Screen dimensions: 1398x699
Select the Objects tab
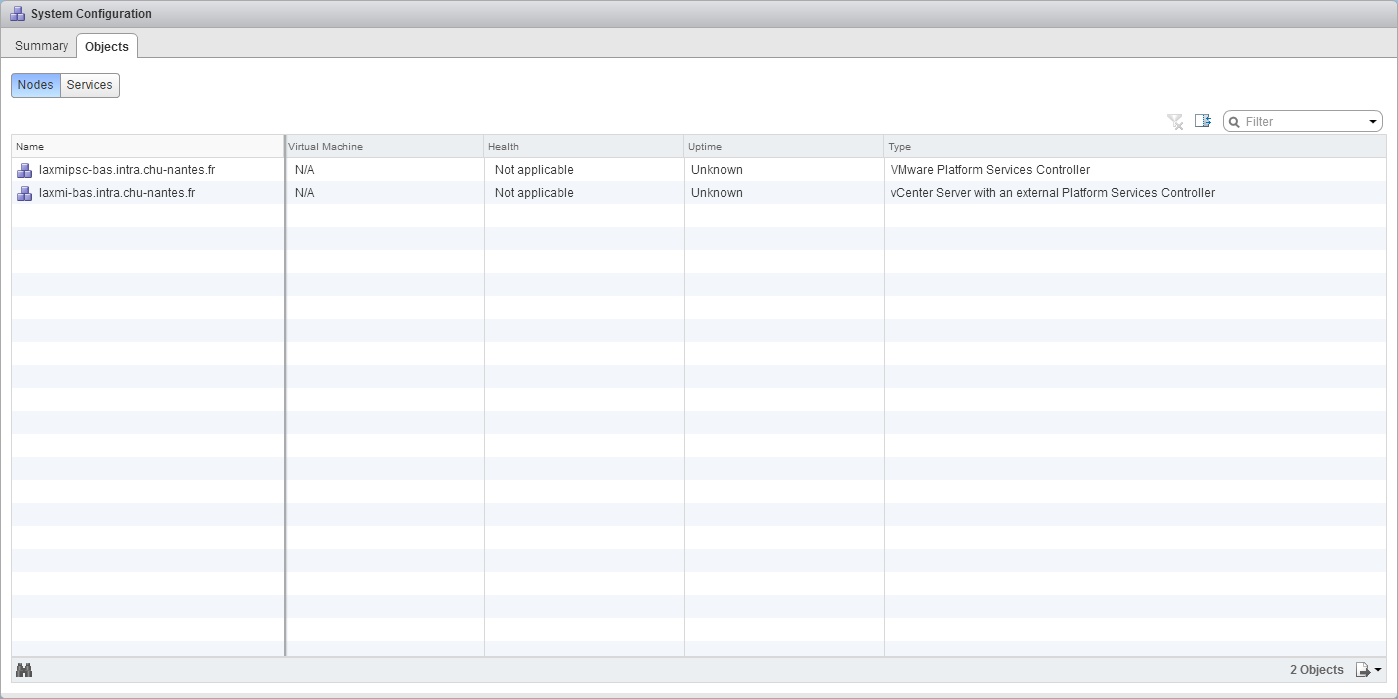[107, 47]
